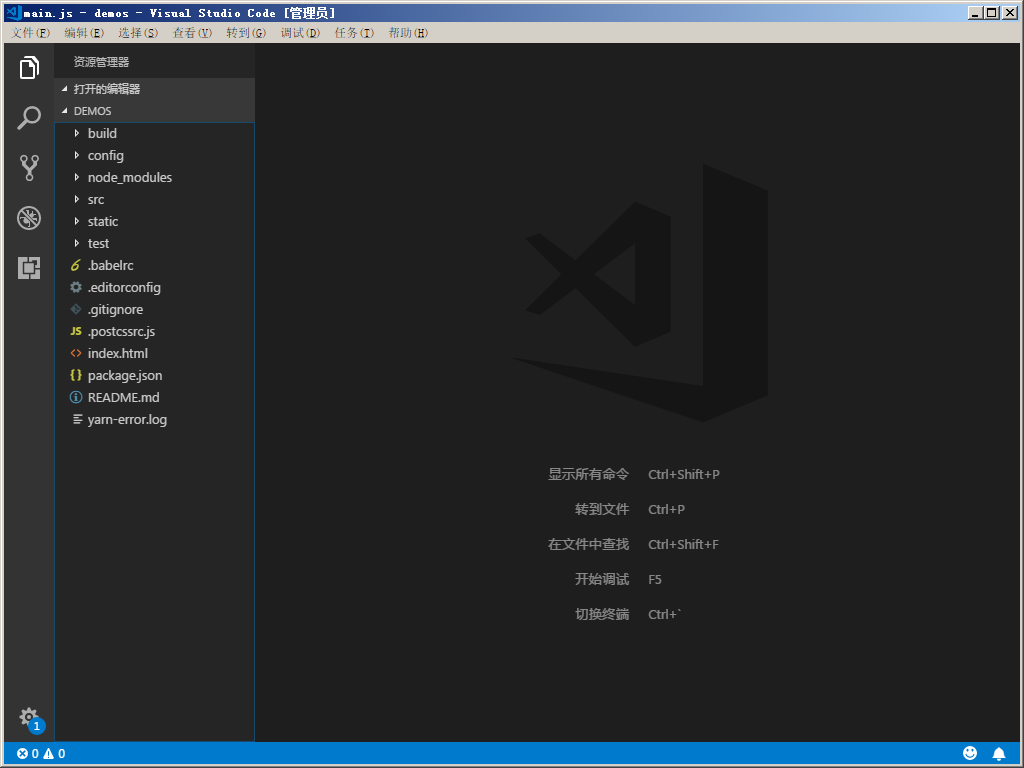Viewport: 1024px width, 768px height.
Task: Expand the test folder arrow
Action: (76, 244)
